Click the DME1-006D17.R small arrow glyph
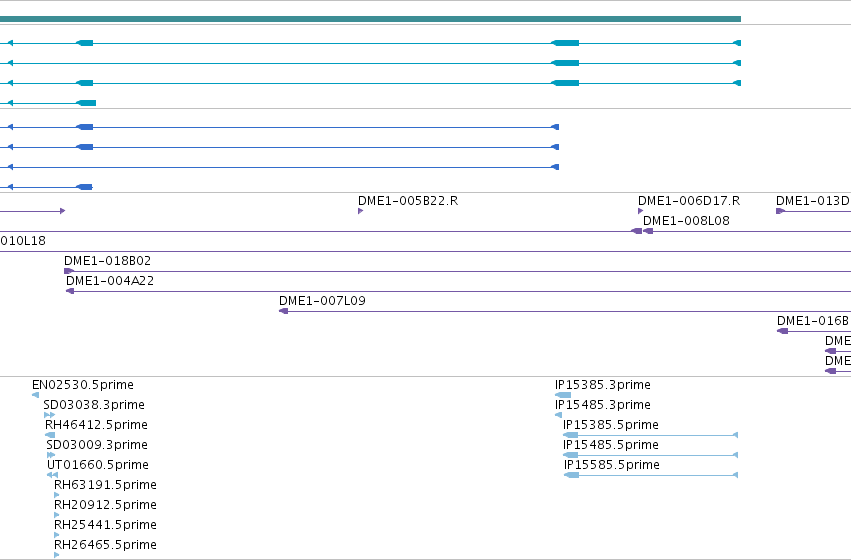 (640, 211)
